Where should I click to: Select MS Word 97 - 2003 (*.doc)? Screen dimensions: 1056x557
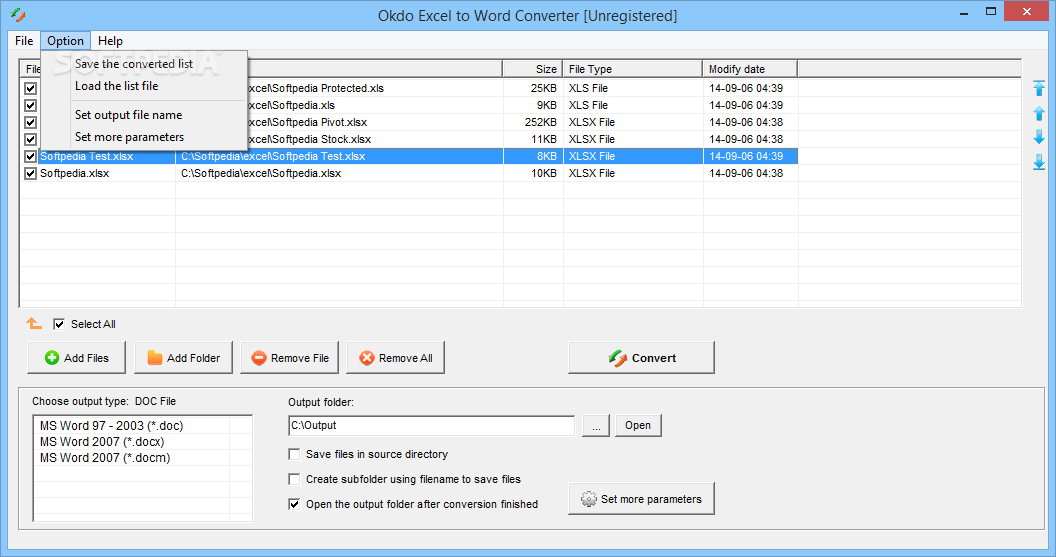point(111,426)
